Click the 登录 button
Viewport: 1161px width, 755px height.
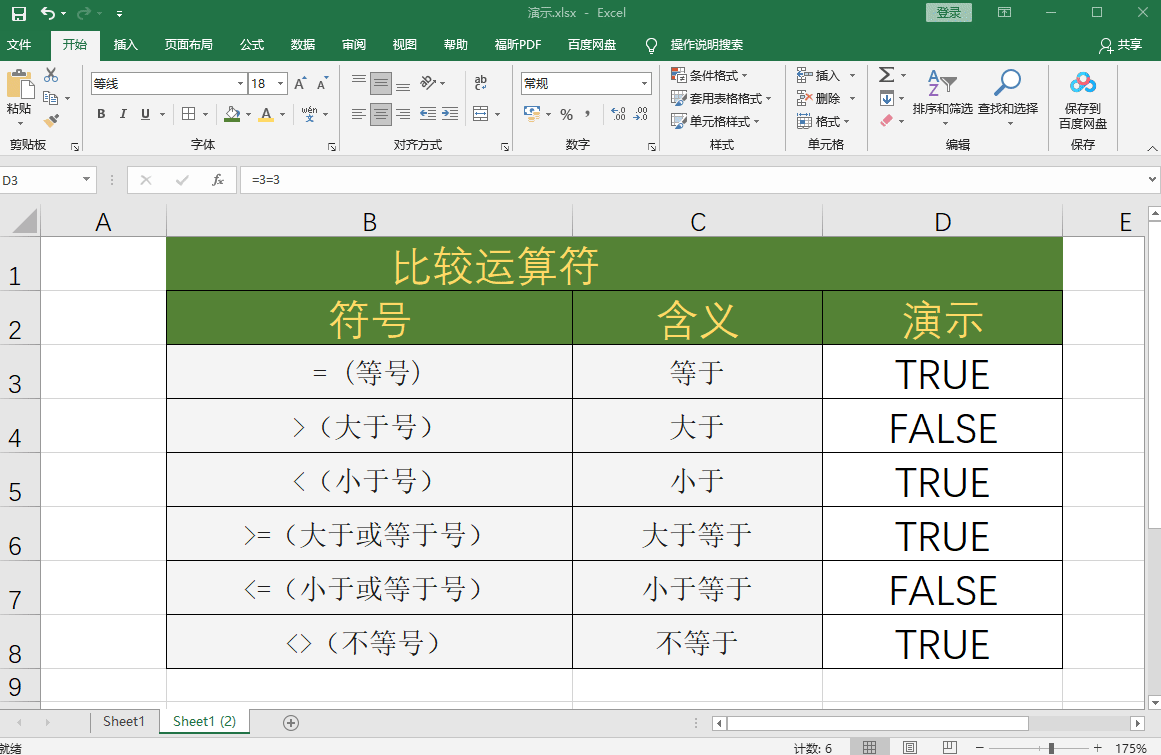(x=947, y=14)
